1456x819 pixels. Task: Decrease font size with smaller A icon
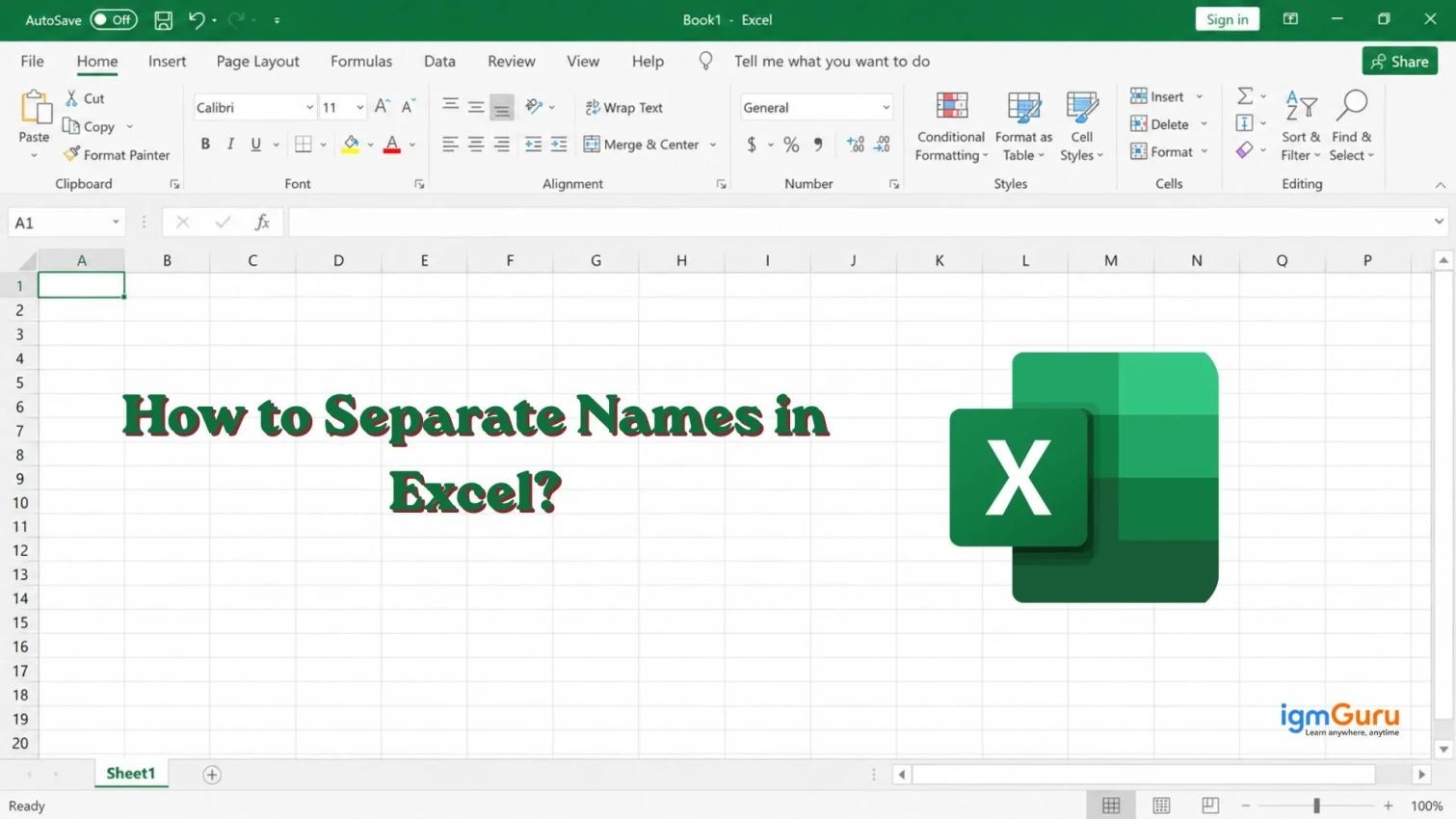point(408,107)
